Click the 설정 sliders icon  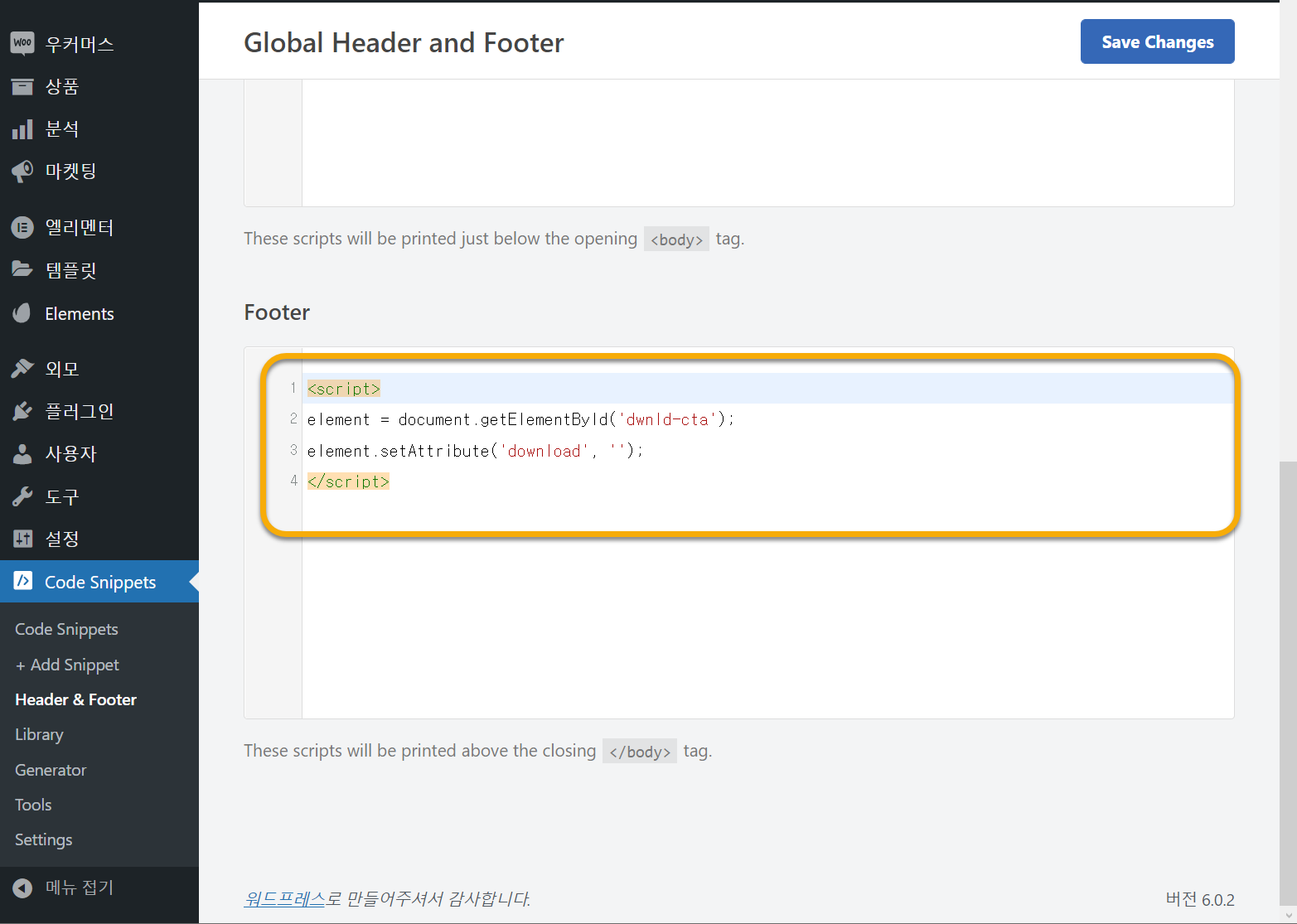[22, 539]
